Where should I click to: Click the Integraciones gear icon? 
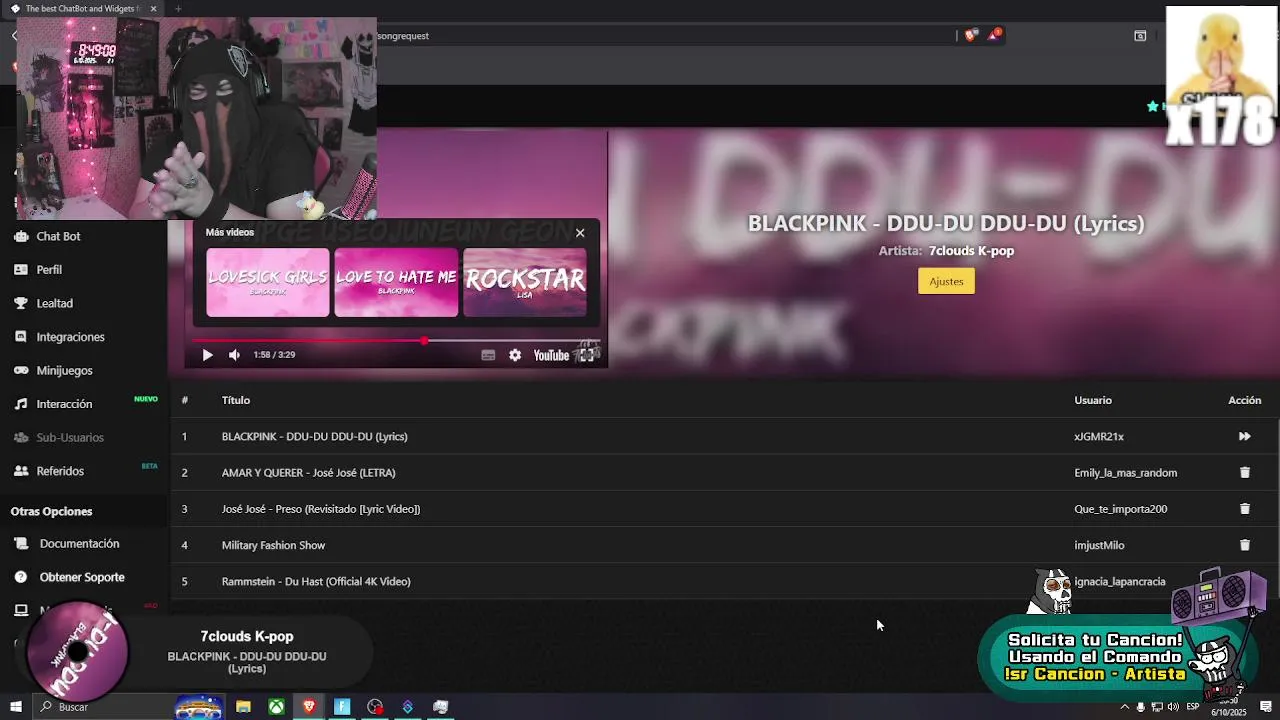coord(20,337)
